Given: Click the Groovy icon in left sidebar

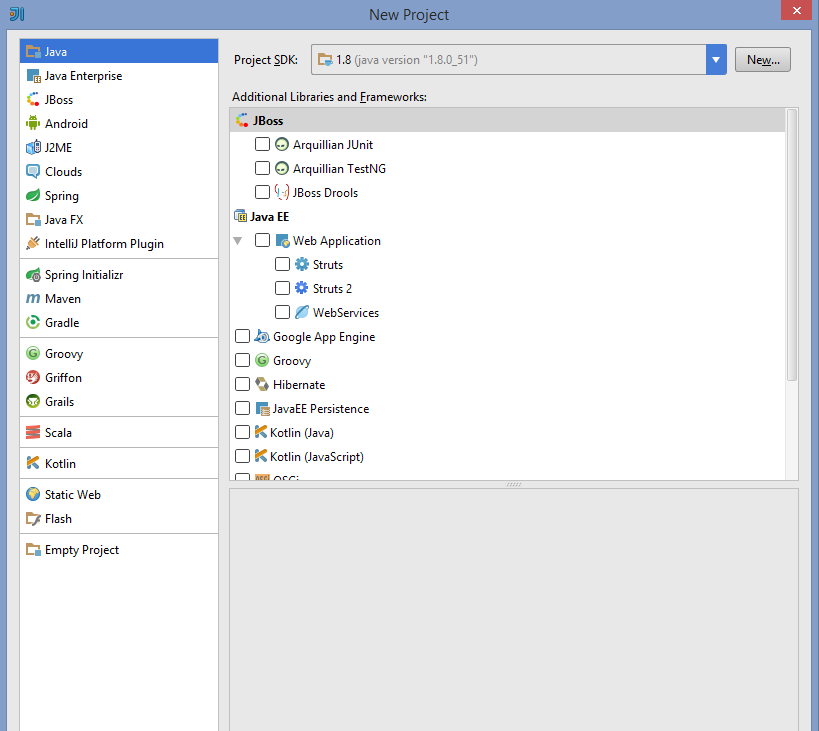Looking at the screenshot, I should [x=33, y=353].
